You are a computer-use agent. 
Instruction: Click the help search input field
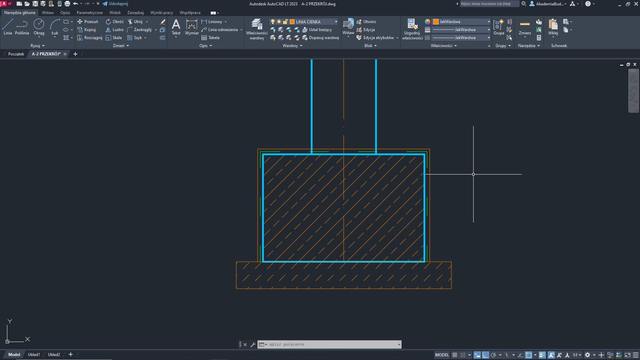[x=489, y=4]
